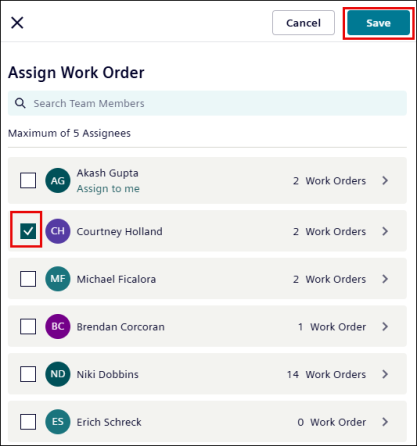The width and height of the screenshot is (417, 446).
Task: Select Michael Ficalora's checkbox
Action: tap(28, 279)
